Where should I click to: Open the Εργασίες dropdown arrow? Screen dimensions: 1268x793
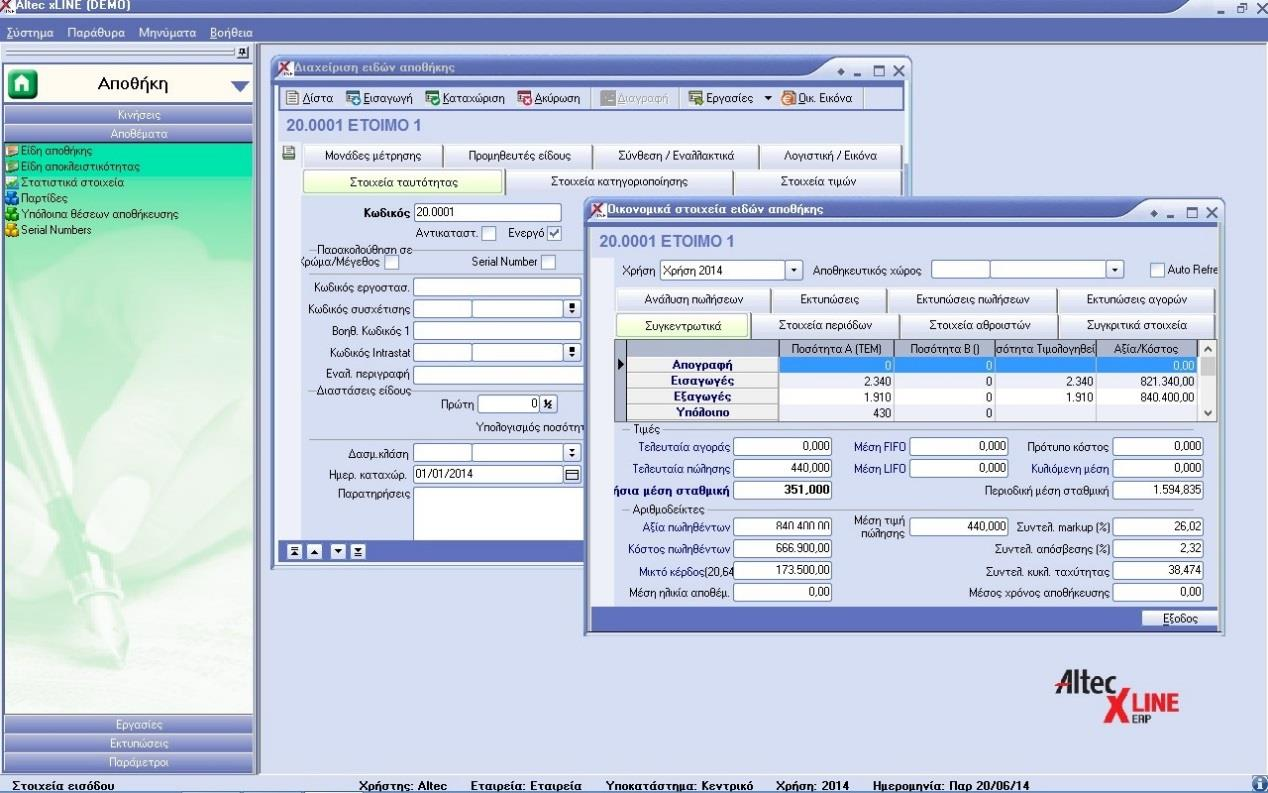coord(768,99)
